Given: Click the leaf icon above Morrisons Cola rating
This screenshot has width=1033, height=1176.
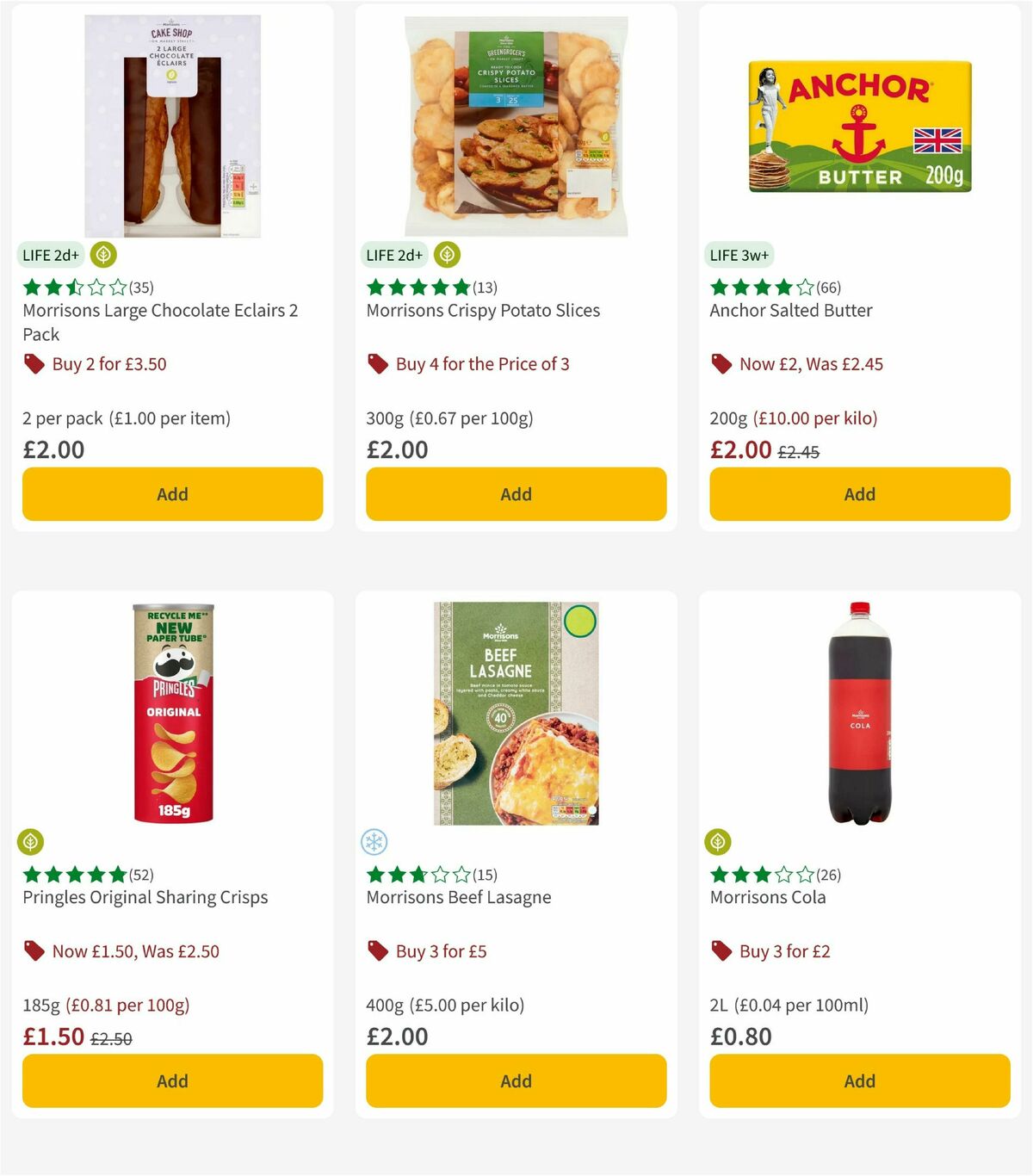Looking at the screenshot, I should pos(717,841).
